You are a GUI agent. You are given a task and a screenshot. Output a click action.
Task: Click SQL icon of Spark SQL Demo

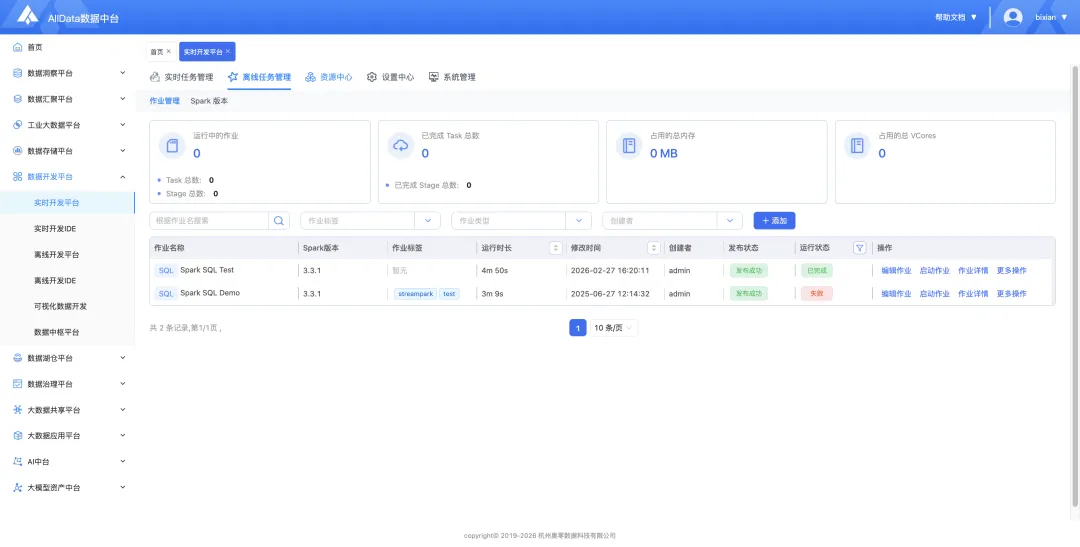166,293
